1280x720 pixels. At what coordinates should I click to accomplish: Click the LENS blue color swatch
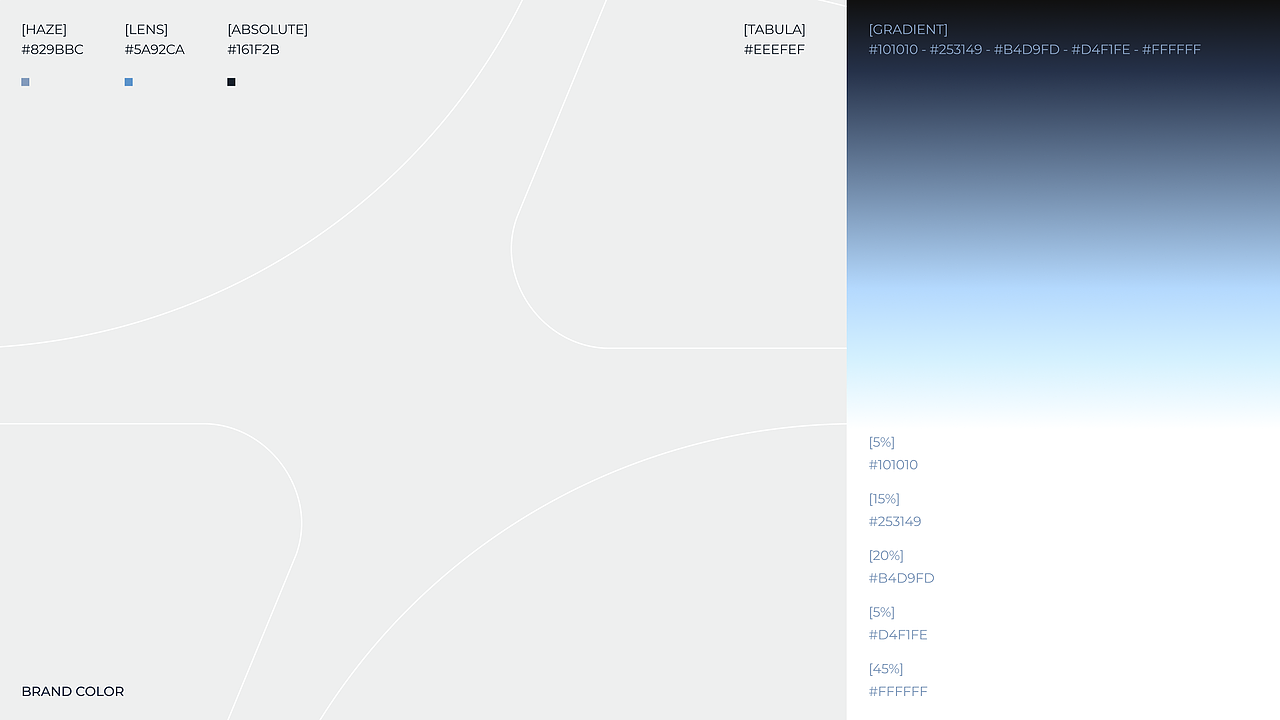(129, 82)
